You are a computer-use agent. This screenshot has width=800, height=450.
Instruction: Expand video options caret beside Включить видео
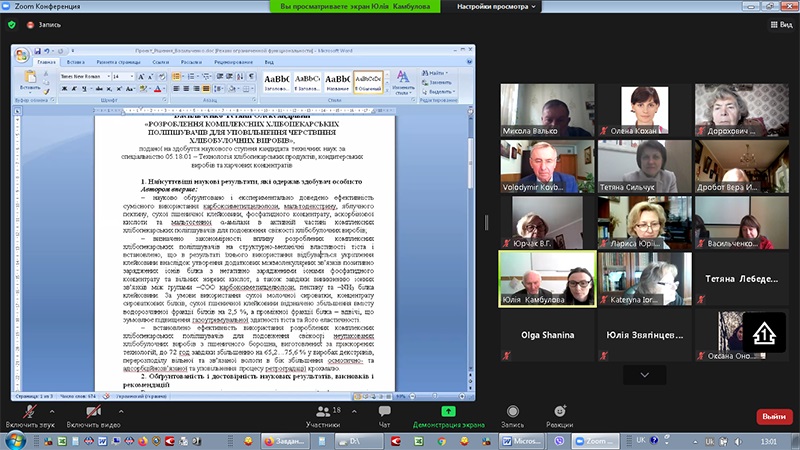coord(121,411)
